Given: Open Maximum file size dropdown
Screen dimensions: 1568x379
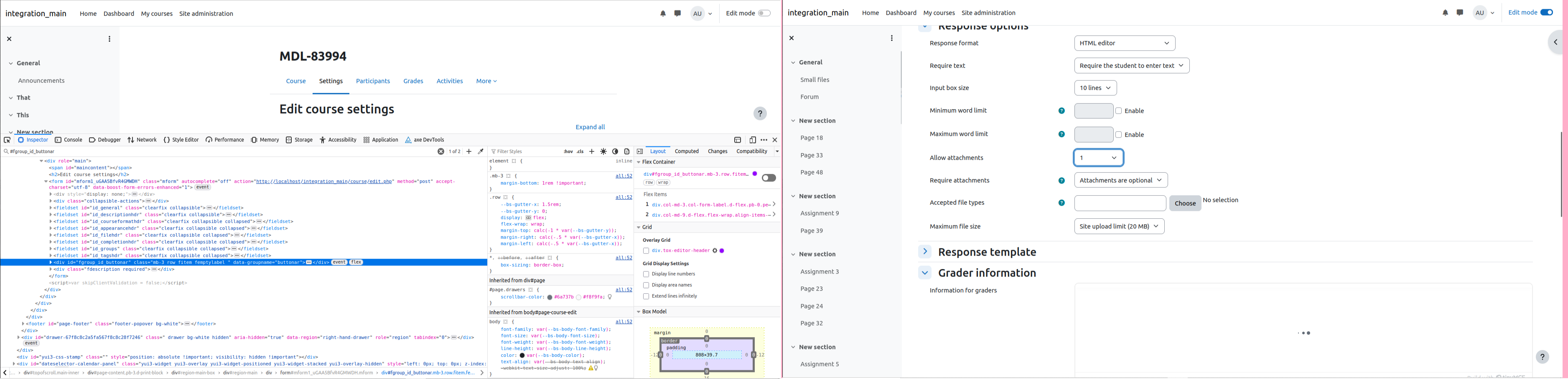Looking at the screenshot, I should point(1119,227).
